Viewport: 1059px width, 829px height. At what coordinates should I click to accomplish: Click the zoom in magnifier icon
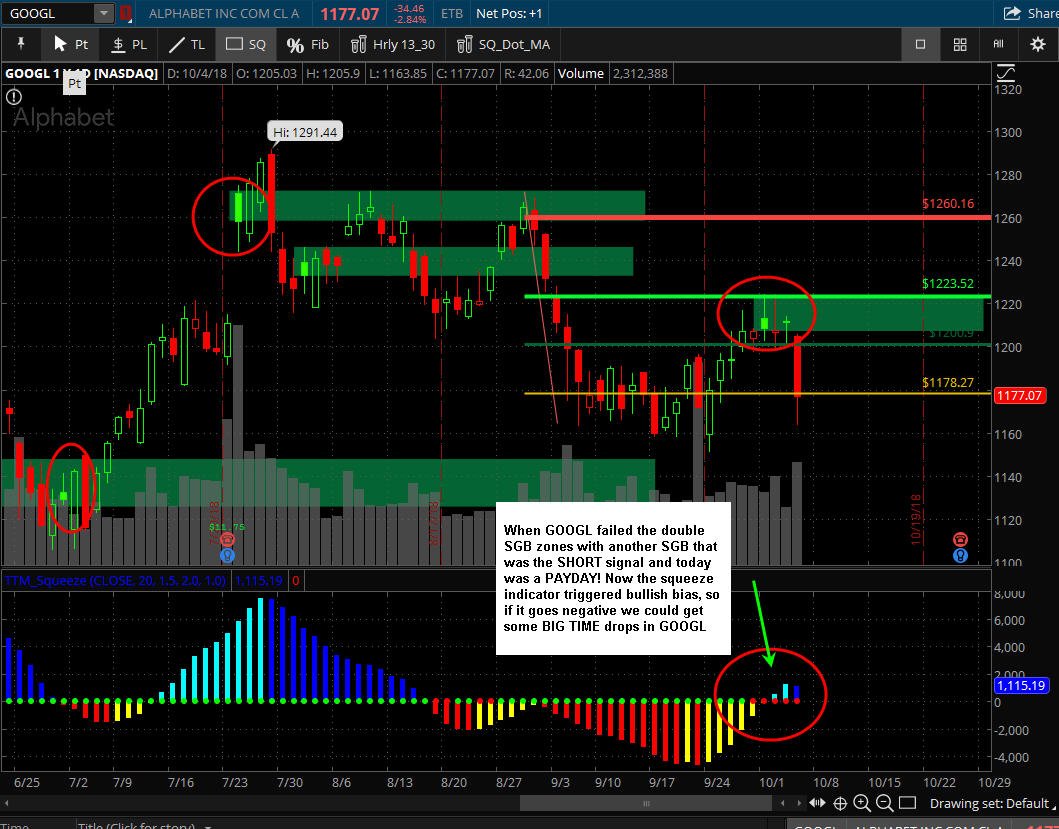(862, 803)
